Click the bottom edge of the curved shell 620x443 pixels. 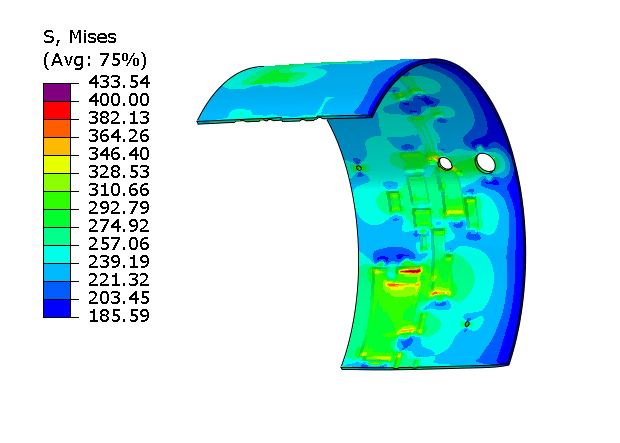pos(420,368)
